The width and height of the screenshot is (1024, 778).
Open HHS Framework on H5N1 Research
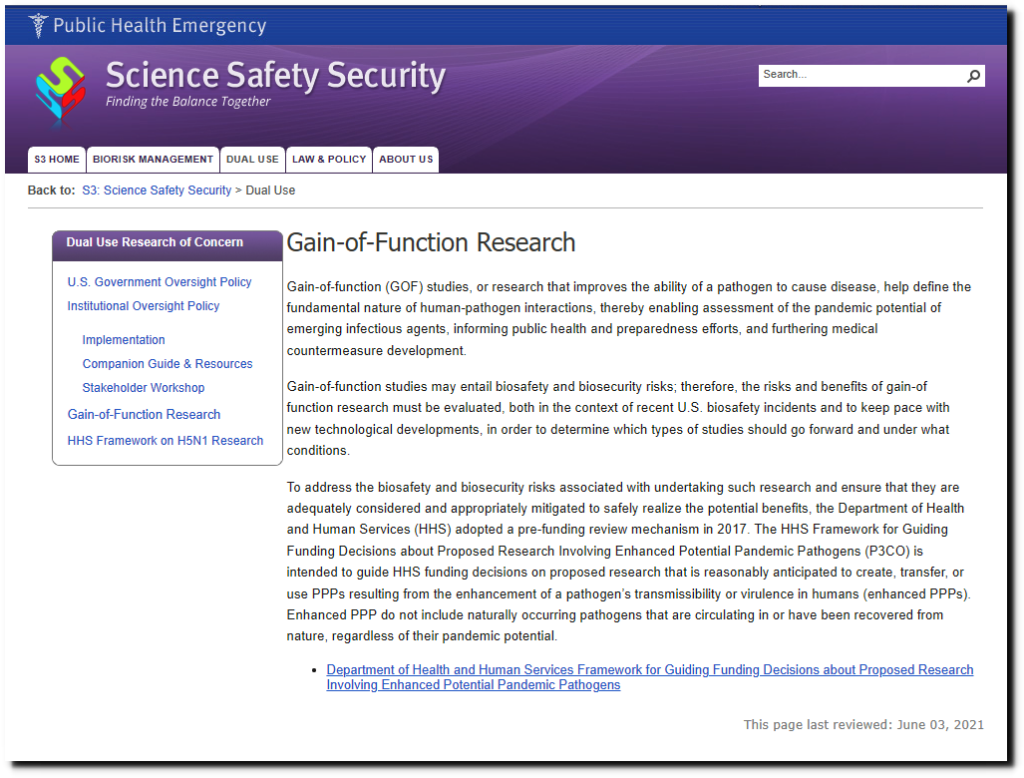pos(165,441)
